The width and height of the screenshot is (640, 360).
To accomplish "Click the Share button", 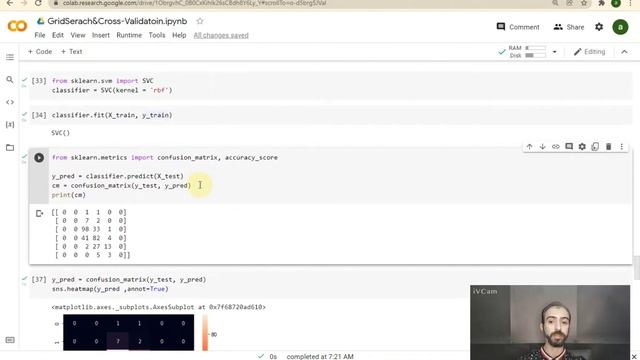I will (x=569, y=27).
